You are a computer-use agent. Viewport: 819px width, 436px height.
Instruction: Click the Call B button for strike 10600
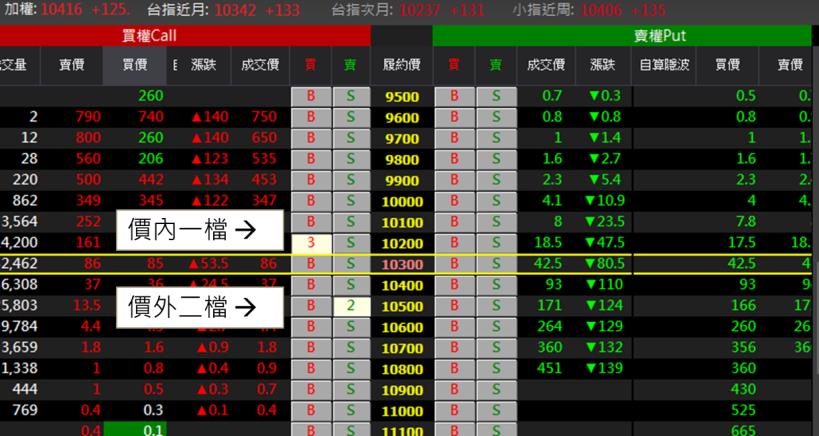[x=311, y=327]
